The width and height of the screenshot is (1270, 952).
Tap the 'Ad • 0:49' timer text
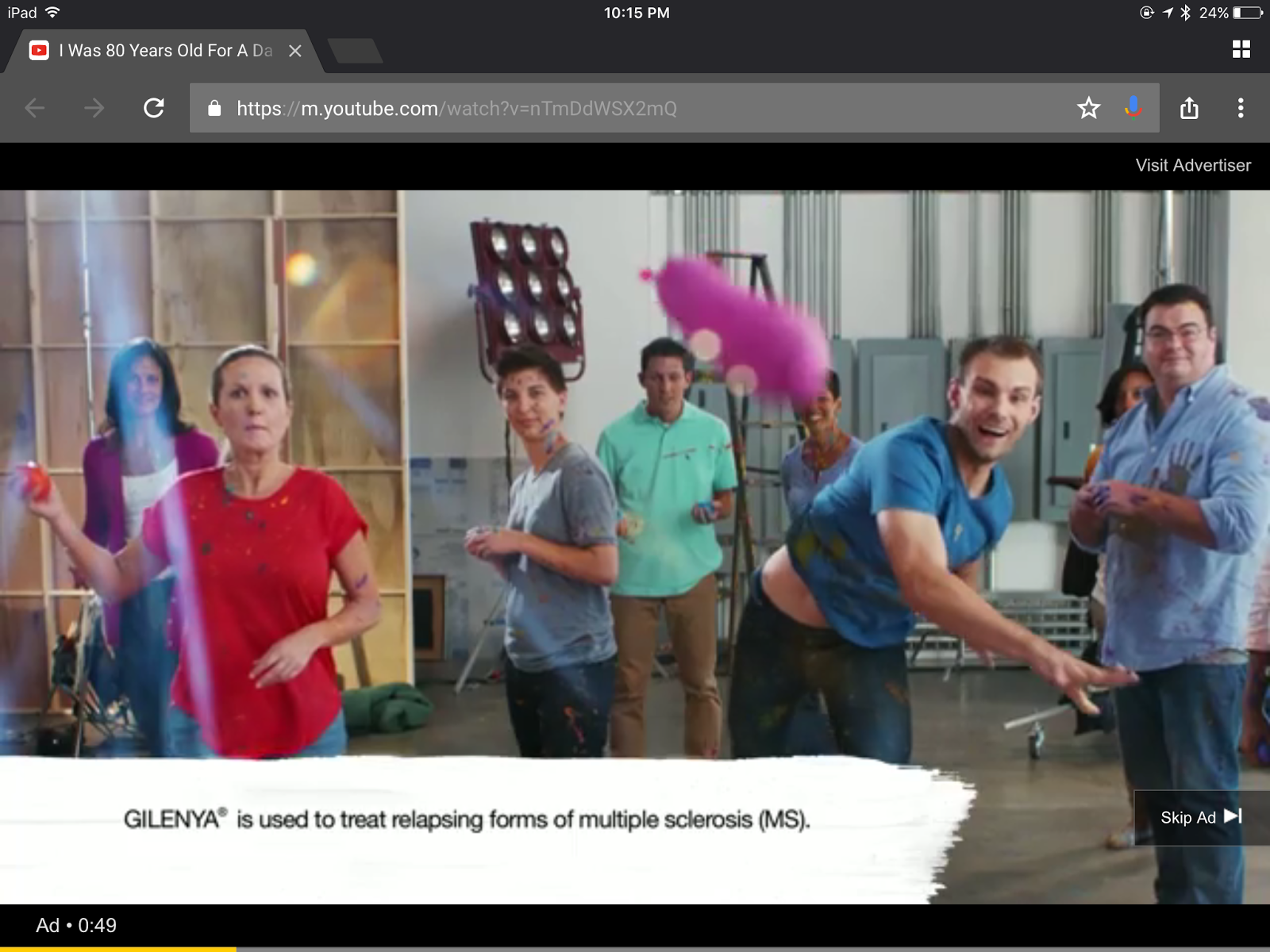click(x=76, y=925)
